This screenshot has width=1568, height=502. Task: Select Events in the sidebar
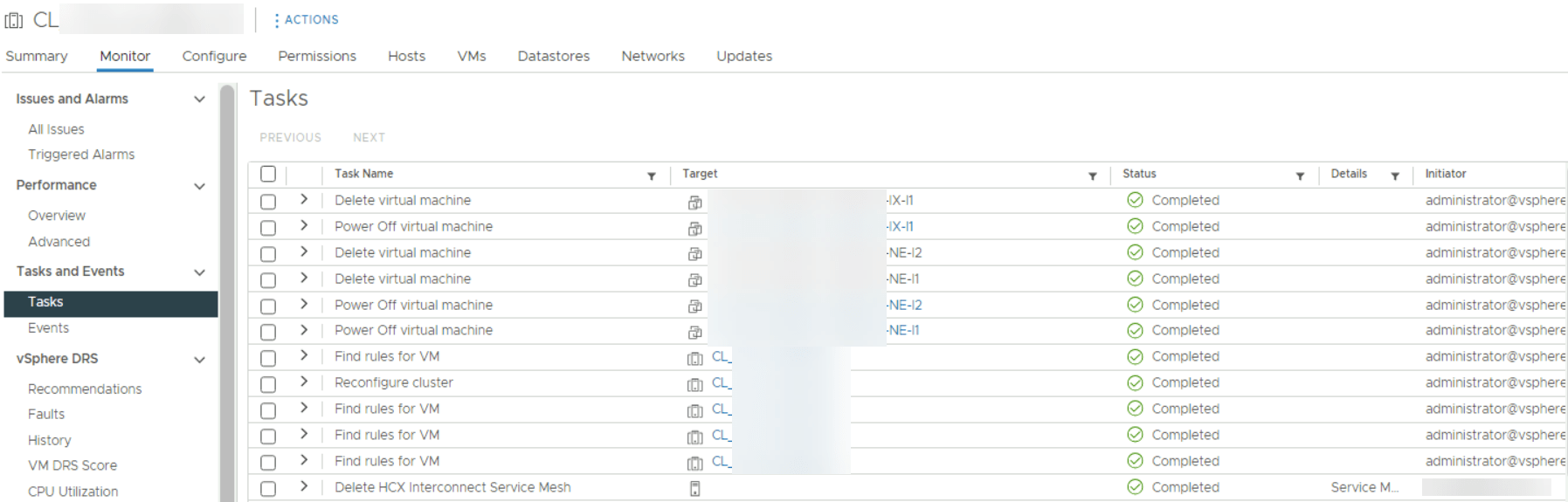point(48,328)
